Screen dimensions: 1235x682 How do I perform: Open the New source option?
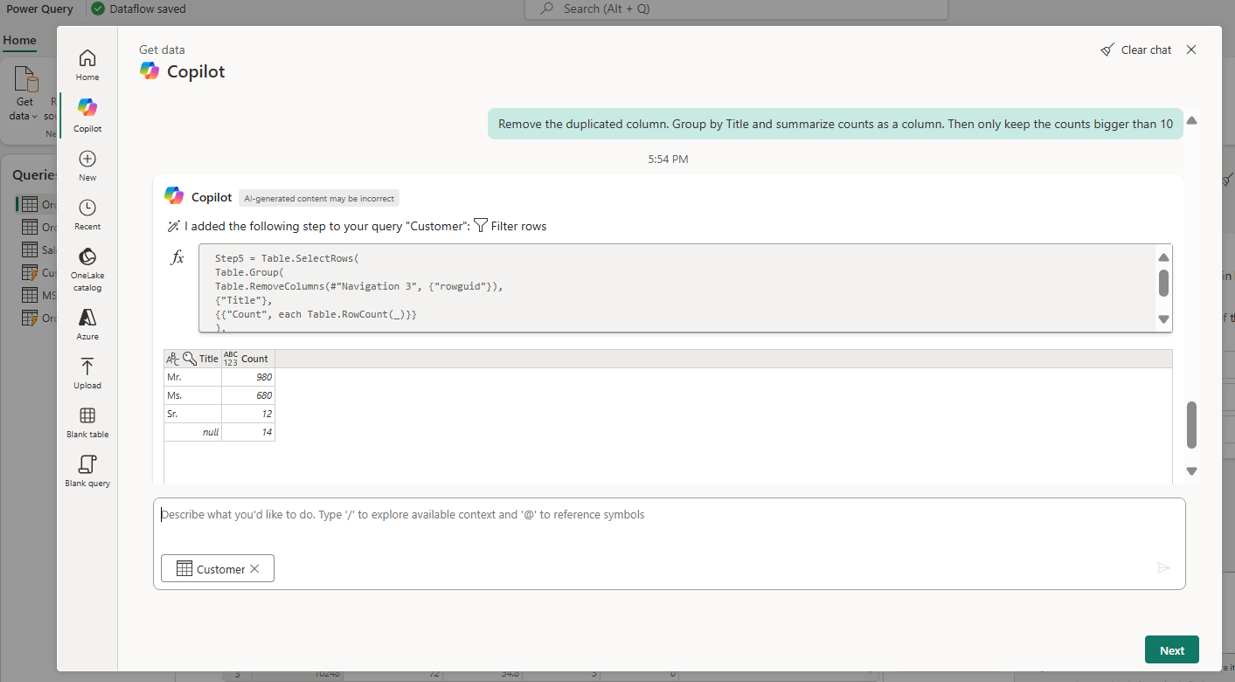coord(87,166)
